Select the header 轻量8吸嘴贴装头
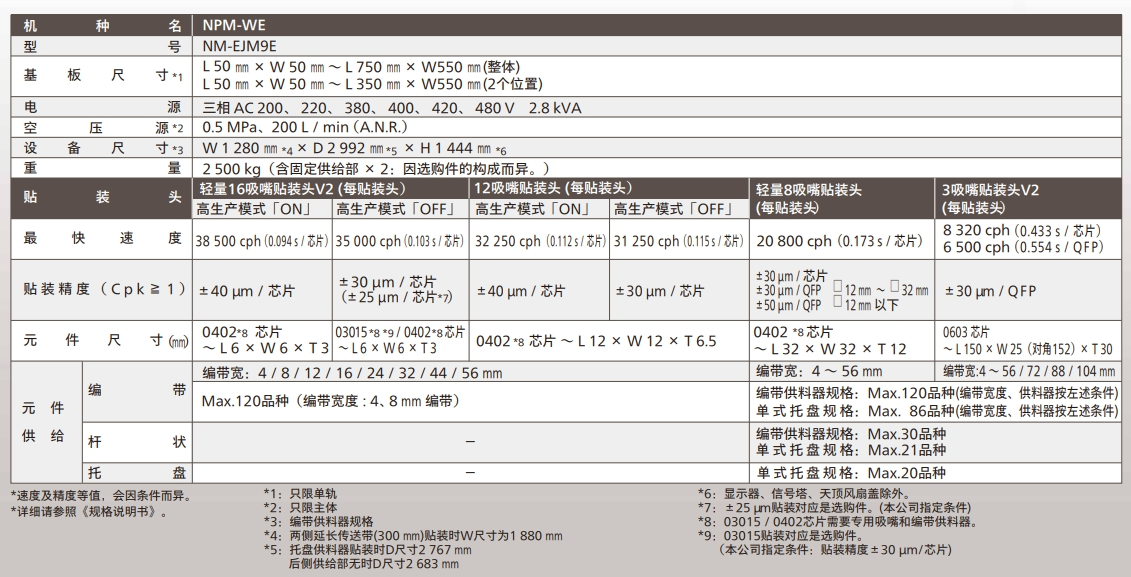Screen dimensions: 1131x577 (809, 198)
